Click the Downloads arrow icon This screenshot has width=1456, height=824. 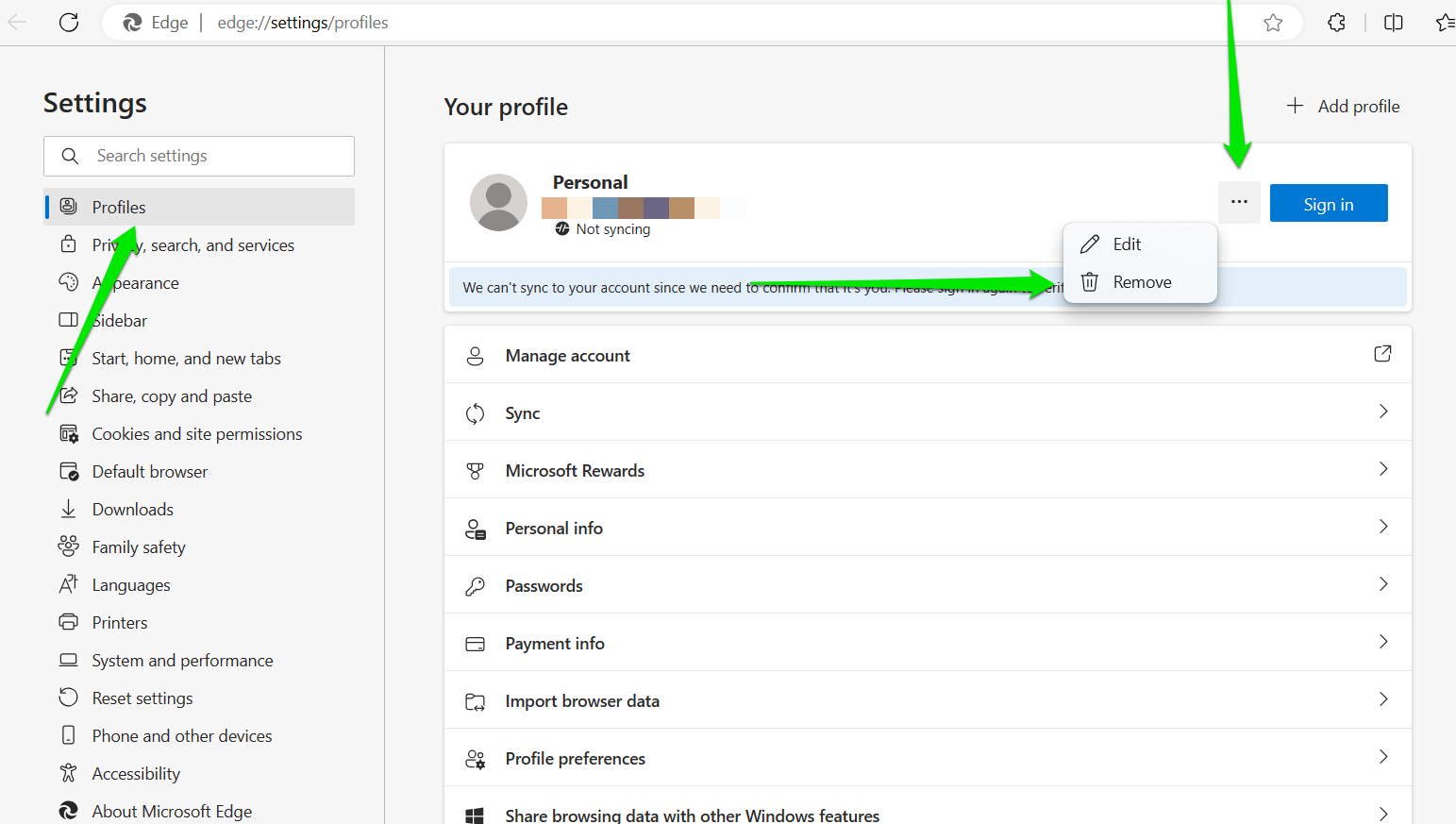click(x=68, y=509)
